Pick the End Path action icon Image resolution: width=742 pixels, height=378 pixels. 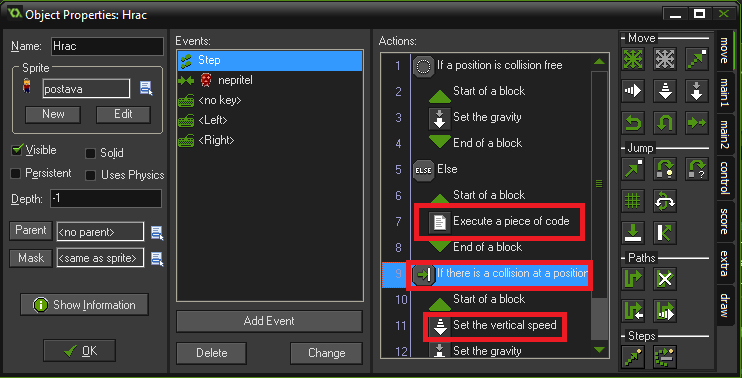tap(665, 279)
